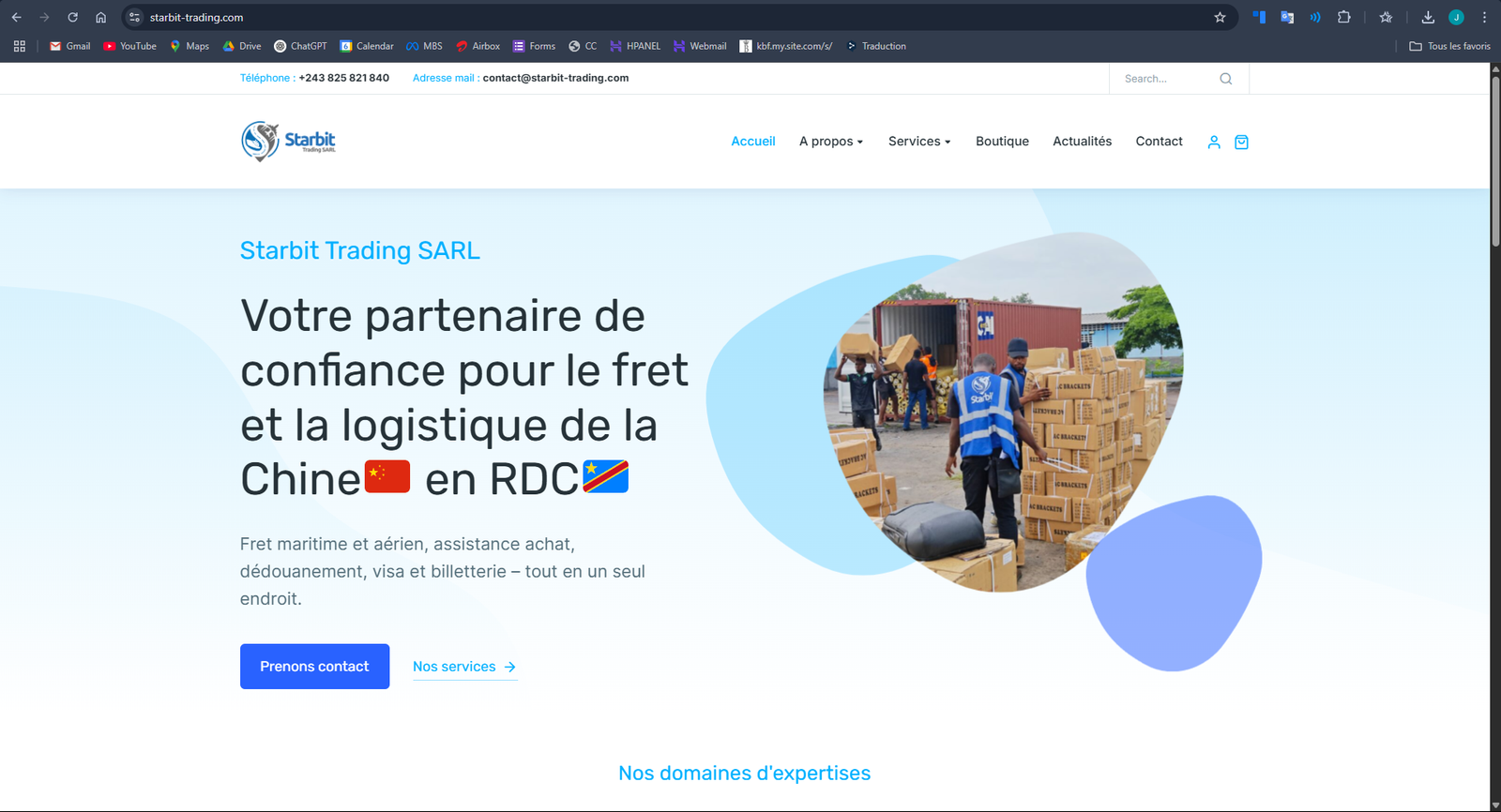Open the CC bookmark
The image size is (1501, 812).
coord(583,46)
